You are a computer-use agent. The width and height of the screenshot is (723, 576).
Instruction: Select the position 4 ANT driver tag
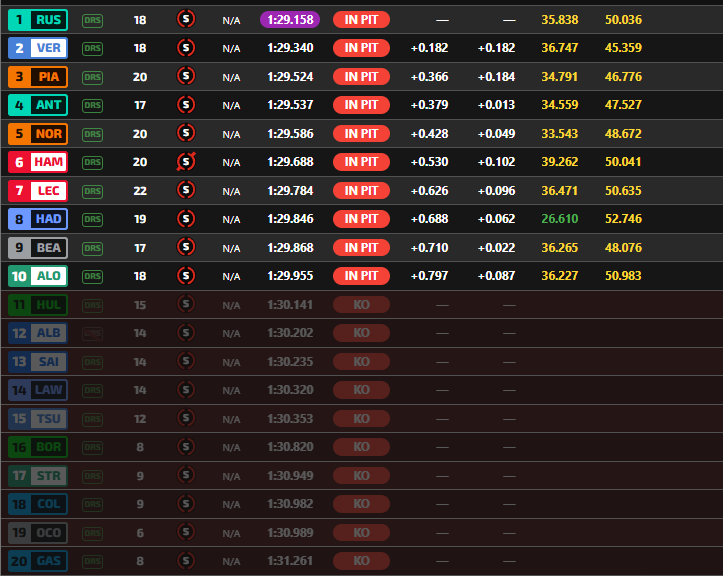(37, 105)
